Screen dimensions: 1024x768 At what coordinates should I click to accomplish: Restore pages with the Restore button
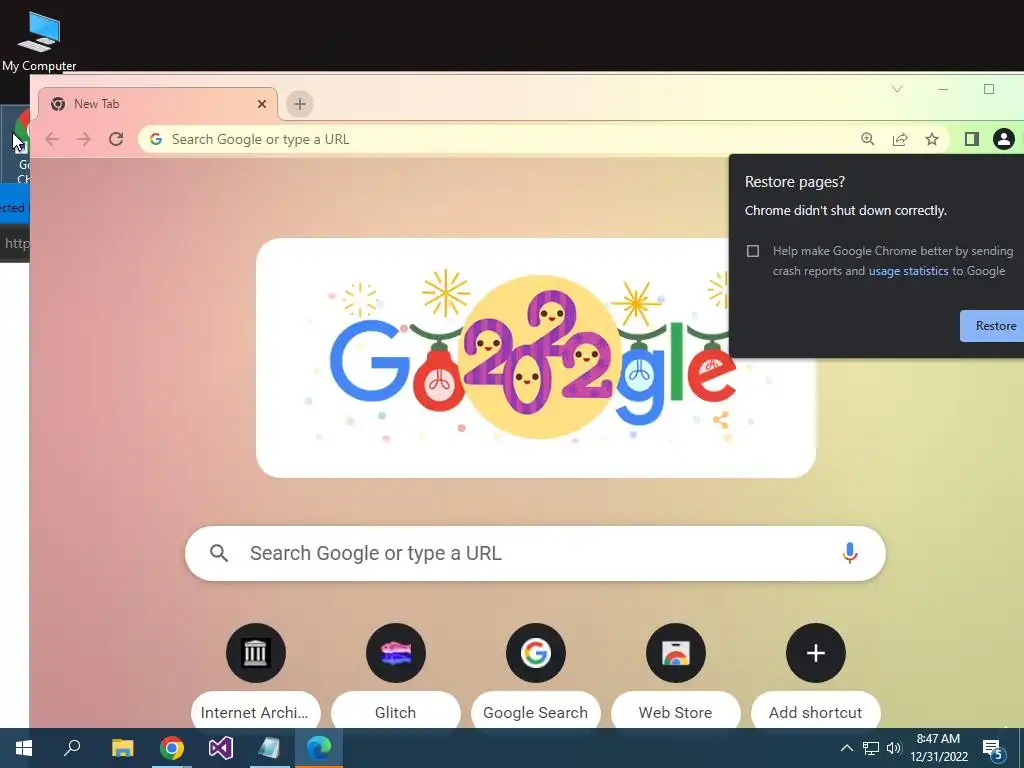tap(993, 326)
